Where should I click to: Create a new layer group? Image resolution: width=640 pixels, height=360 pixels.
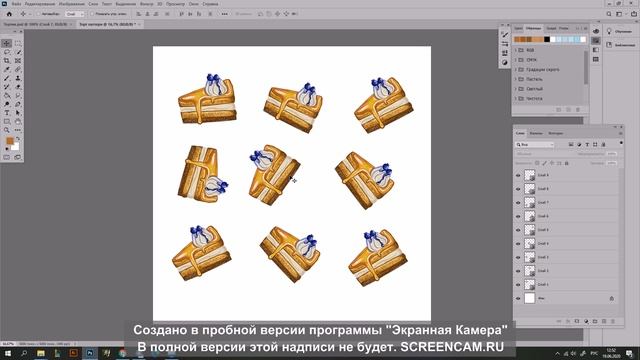[x=595, y=322]
